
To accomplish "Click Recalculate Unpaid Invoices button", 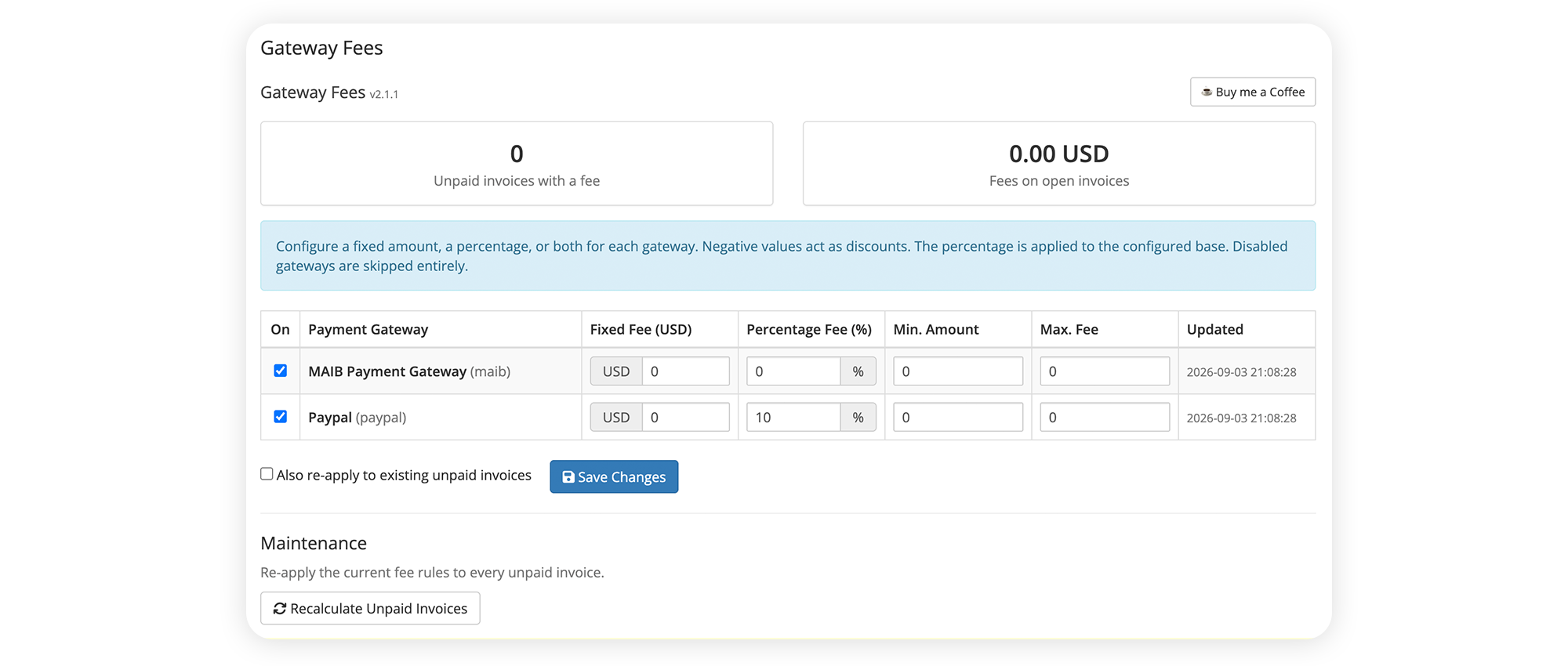I will [x=370, y=608].
